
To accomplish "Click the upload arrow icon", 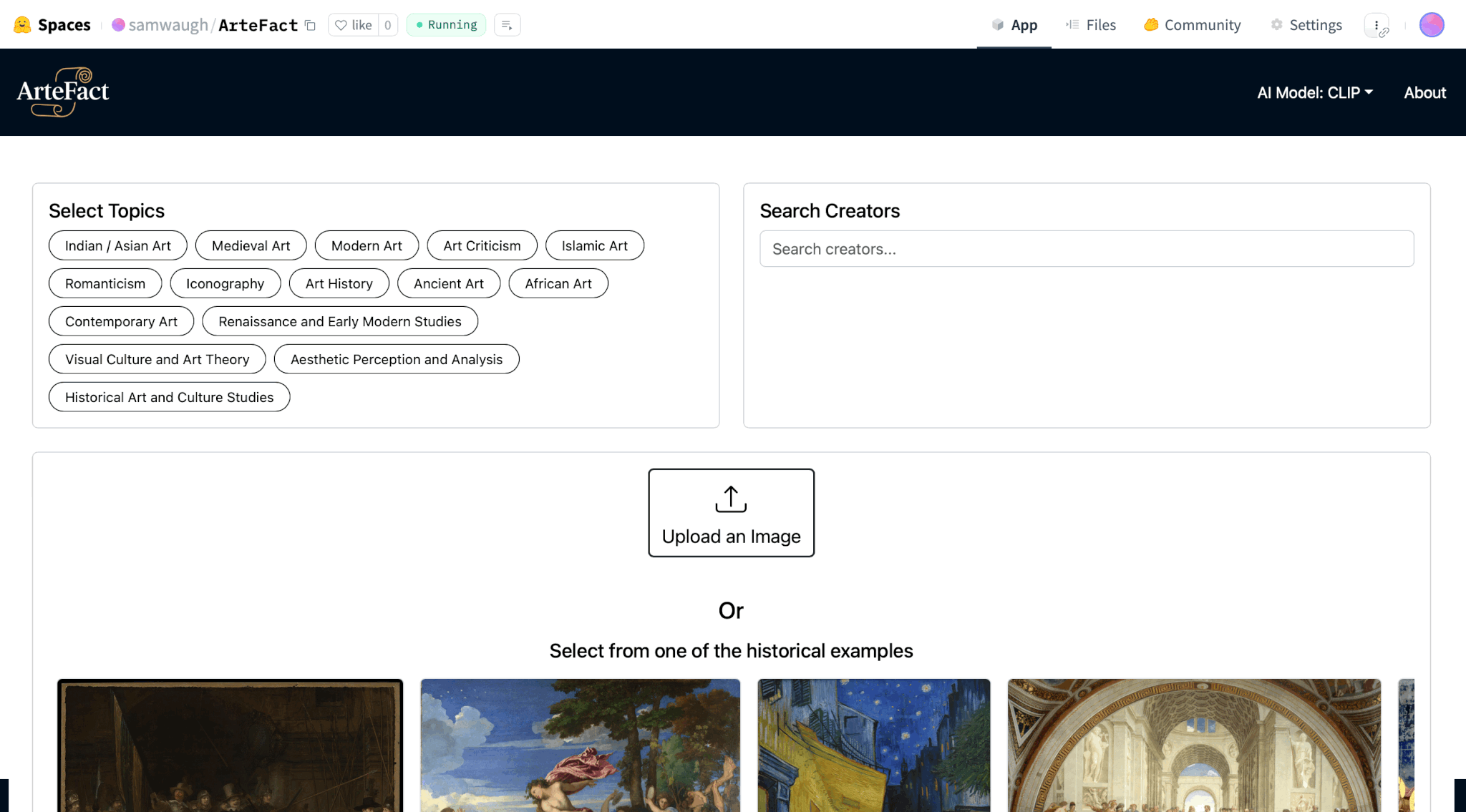I will tap(731, 499).
